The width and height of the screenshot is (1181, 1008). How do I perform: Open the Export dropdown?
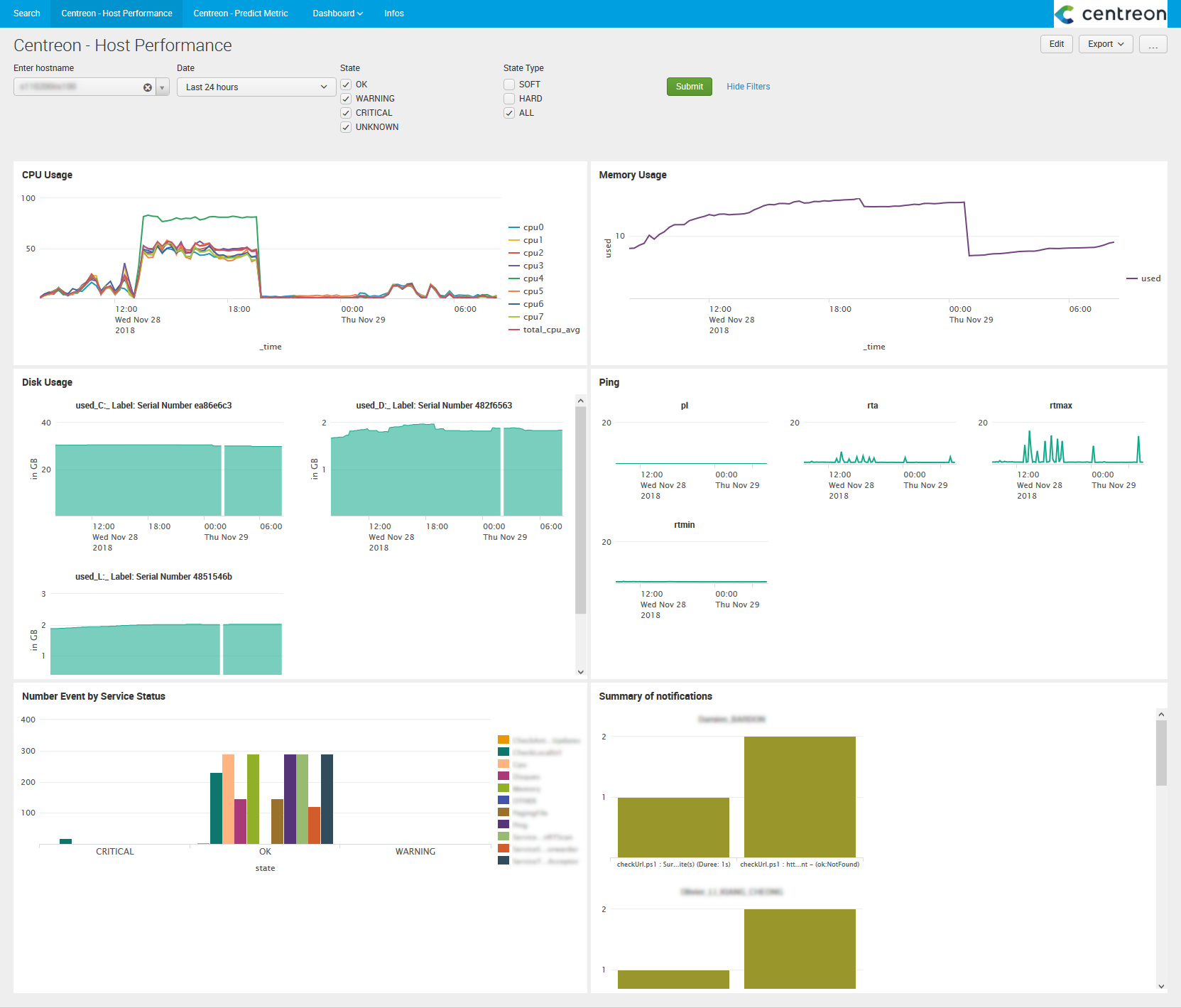(1106, 44)
